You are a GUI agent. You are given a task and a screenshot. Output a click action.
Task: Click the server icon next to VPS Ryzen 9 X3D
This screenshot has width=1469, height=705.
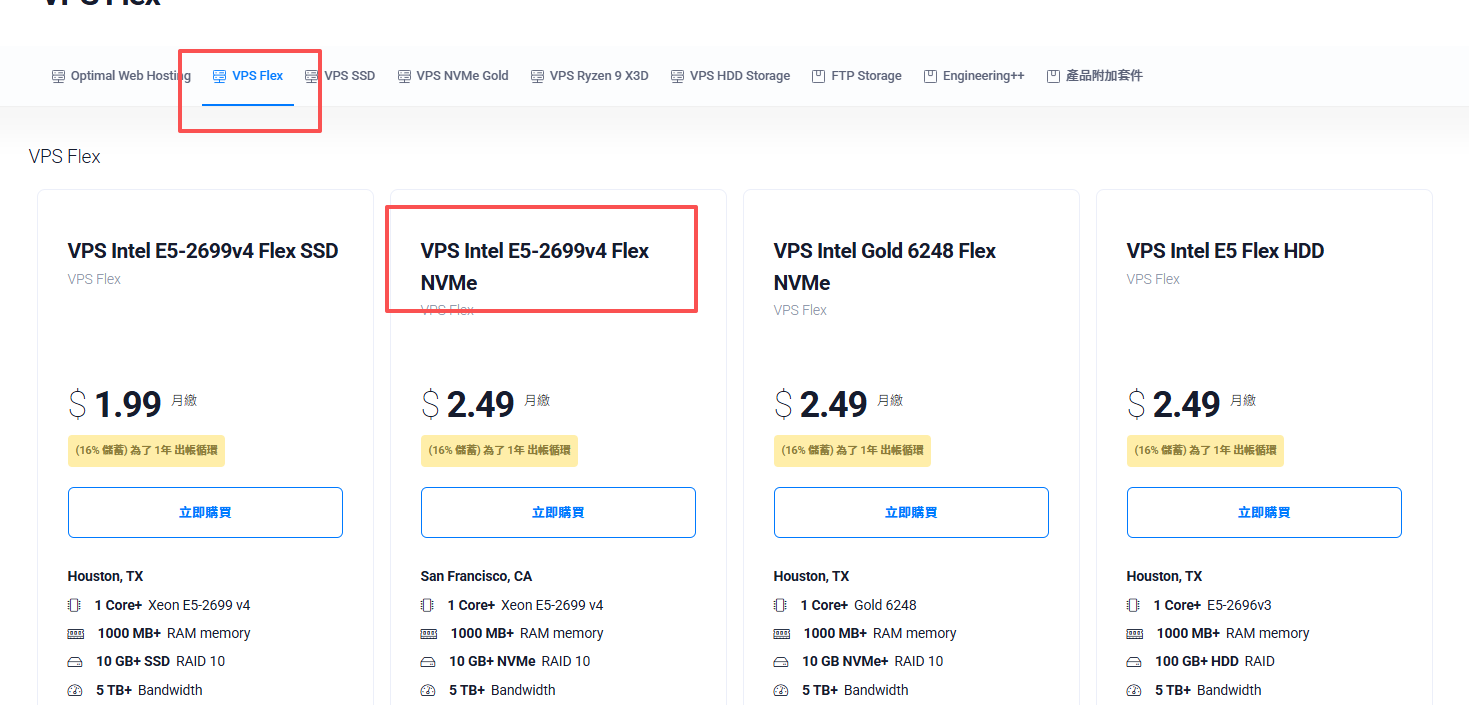(x=535, y=75)
